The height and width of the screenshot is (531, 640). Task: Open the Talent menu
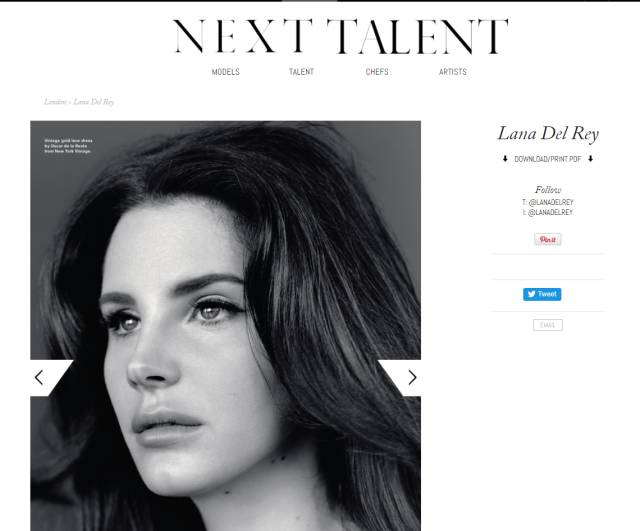(x=302, y=72)
